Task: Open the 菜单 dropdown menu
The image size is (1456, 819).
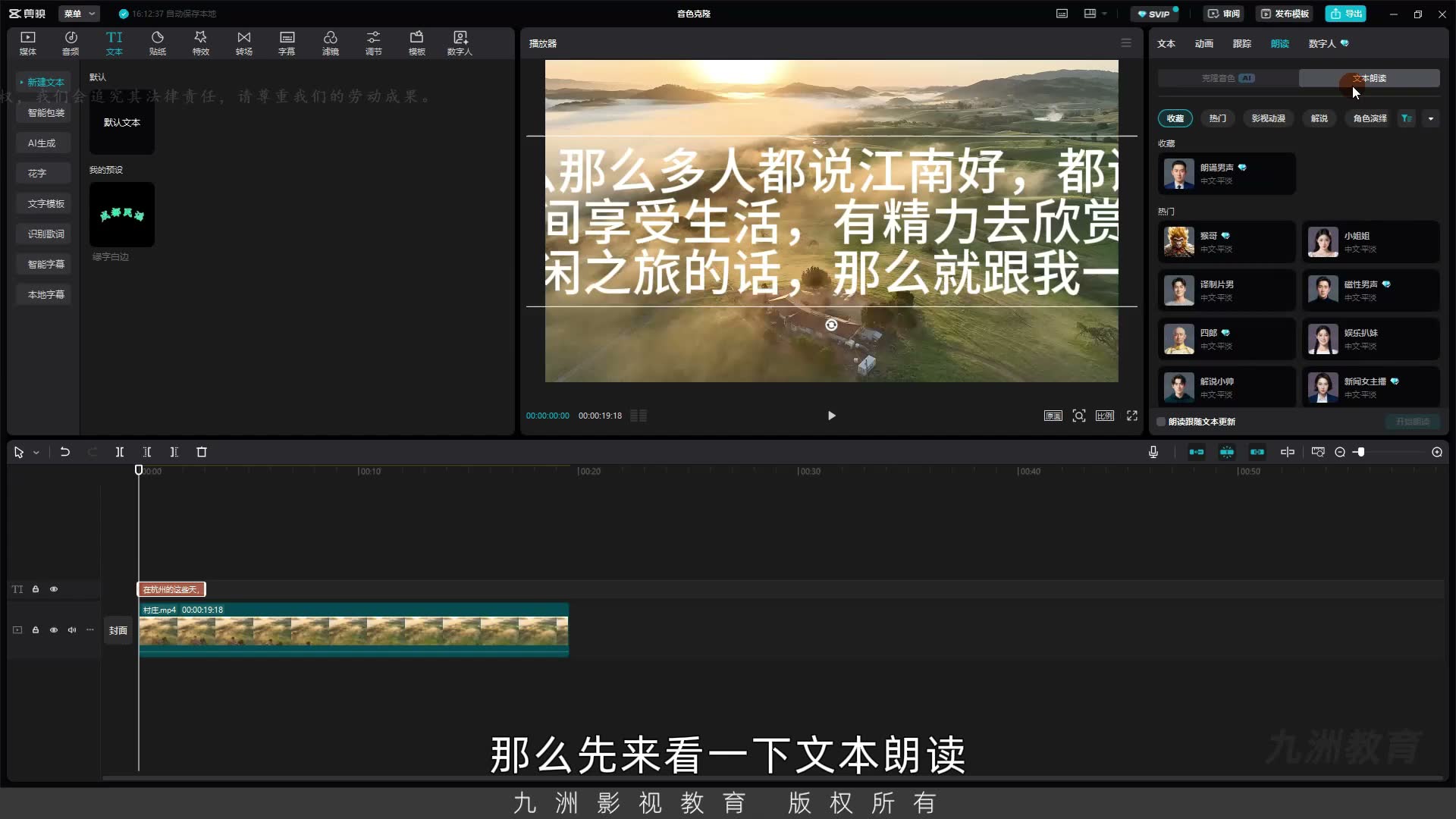Action: 79,14
